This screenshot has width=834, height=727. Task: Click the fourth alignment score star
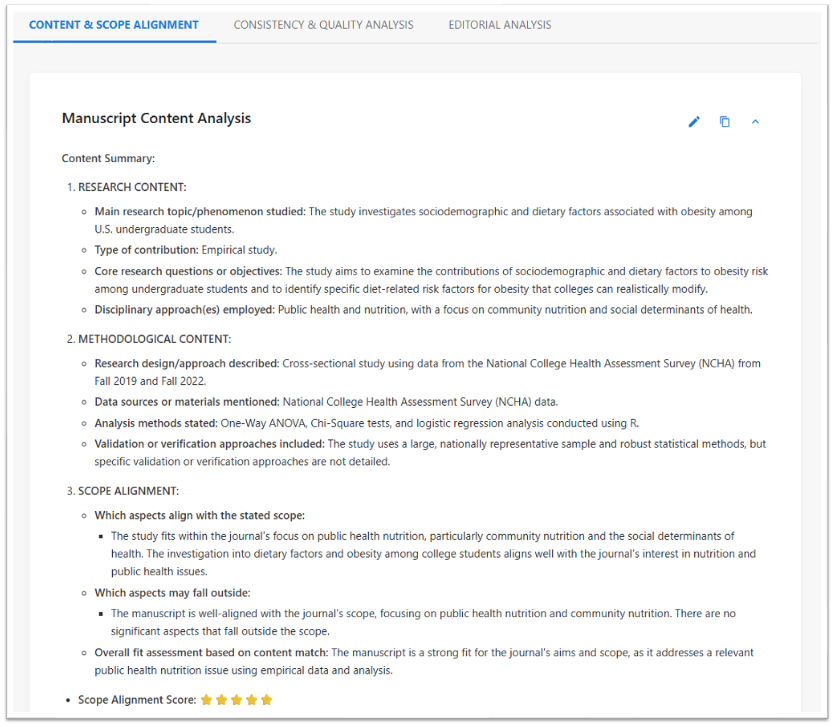click(x=252, y=699)
